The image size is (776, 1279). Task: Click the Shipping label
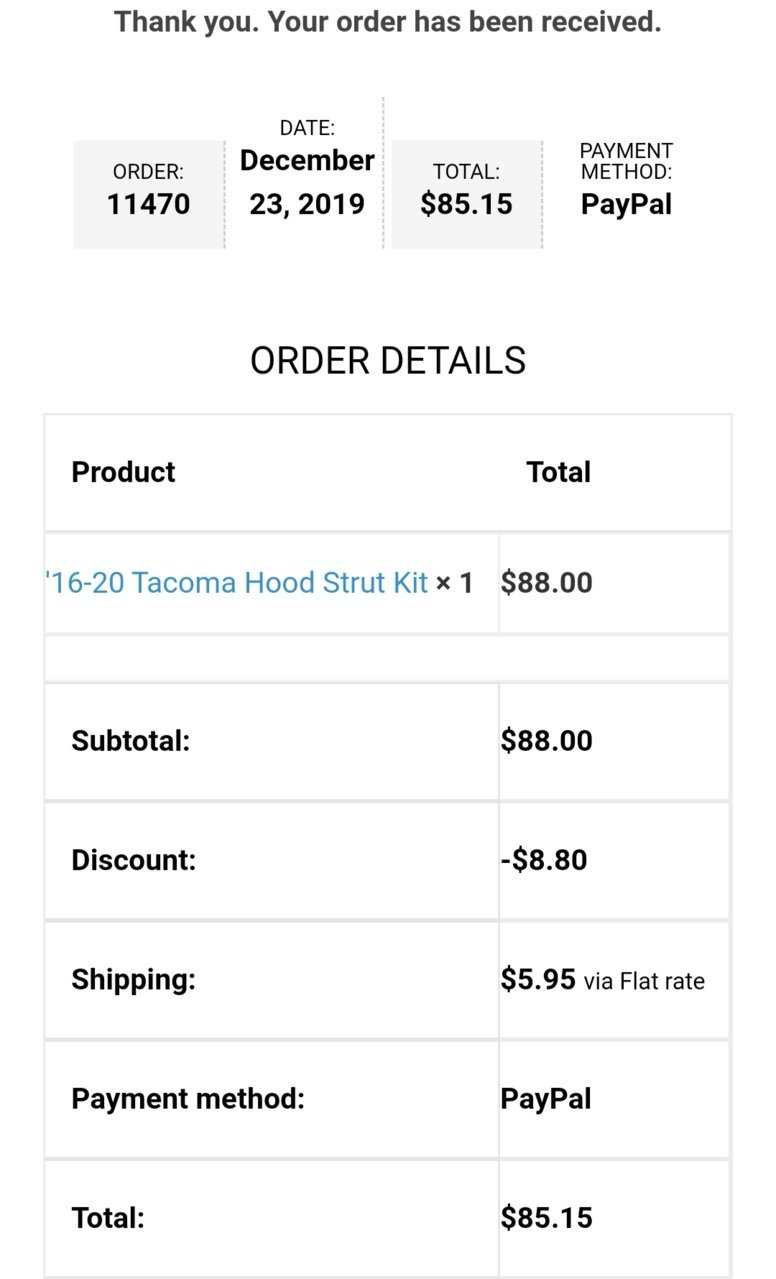click(133, 979)
